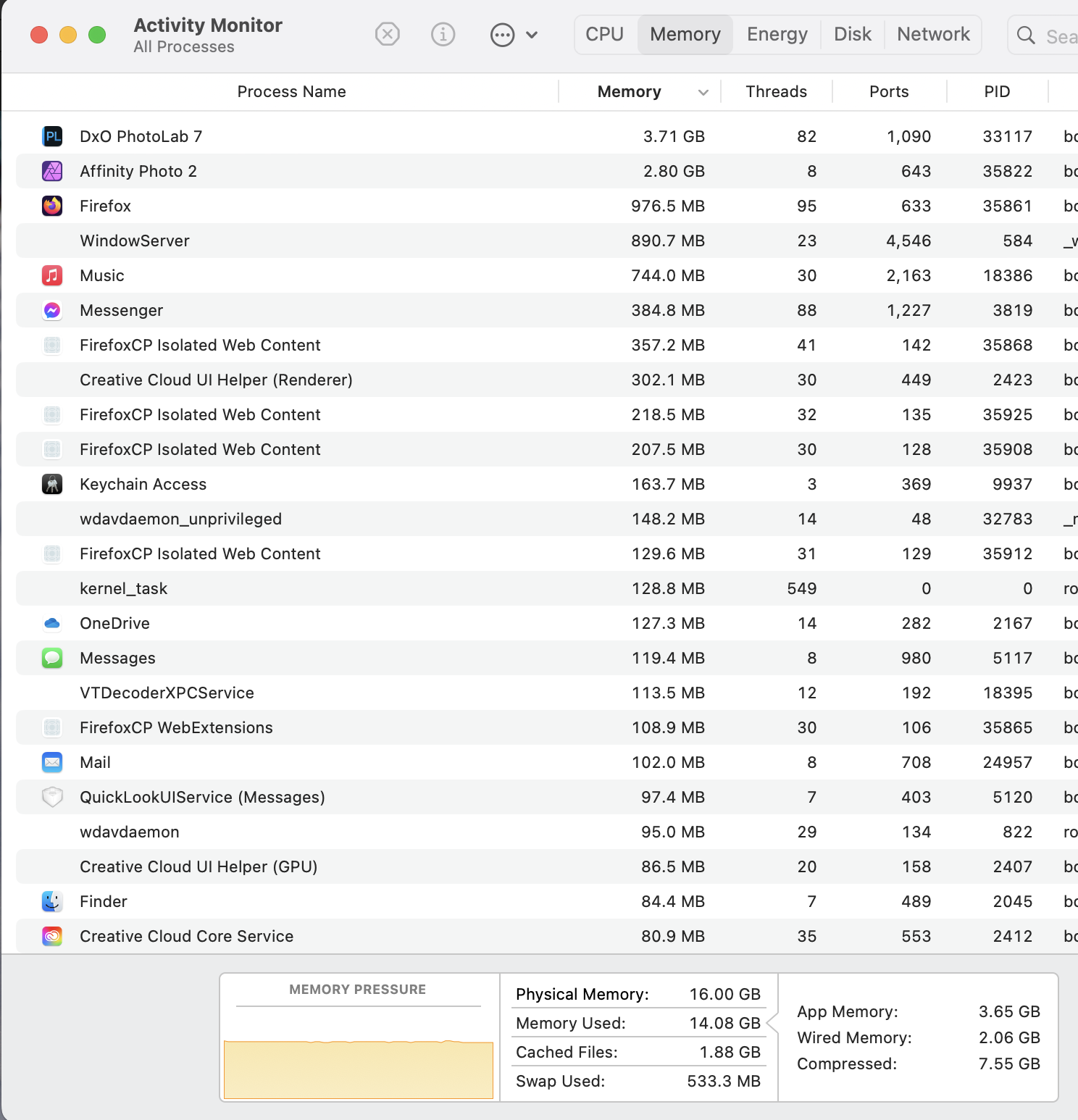The image size is (1078, 1120).
Task: Switch to the CPU tab
Action: [605, 35]
